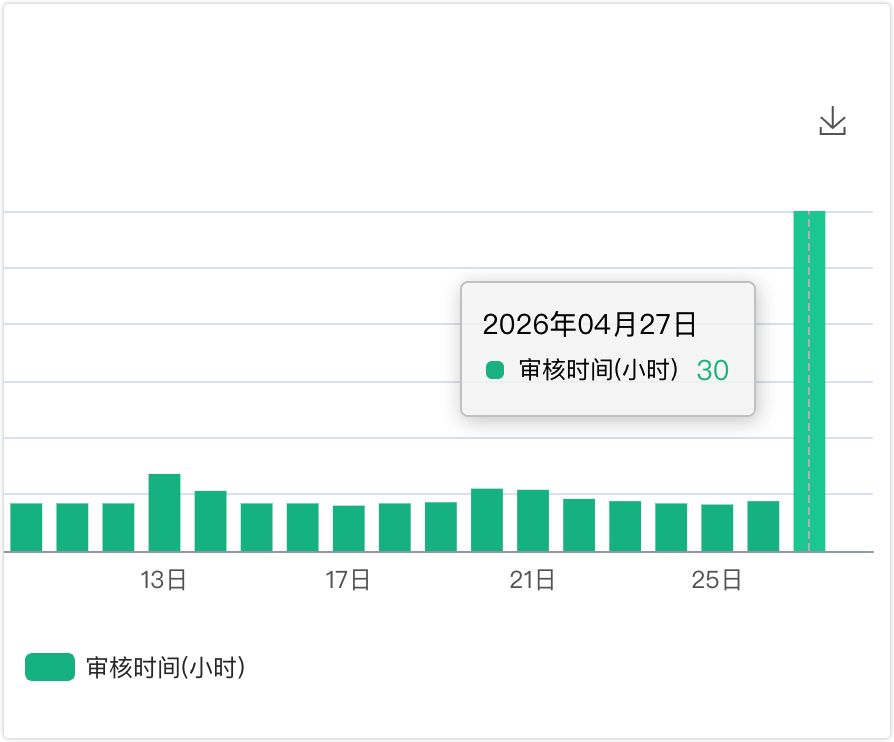Click the 17日 x-axis label

[348, 581]
